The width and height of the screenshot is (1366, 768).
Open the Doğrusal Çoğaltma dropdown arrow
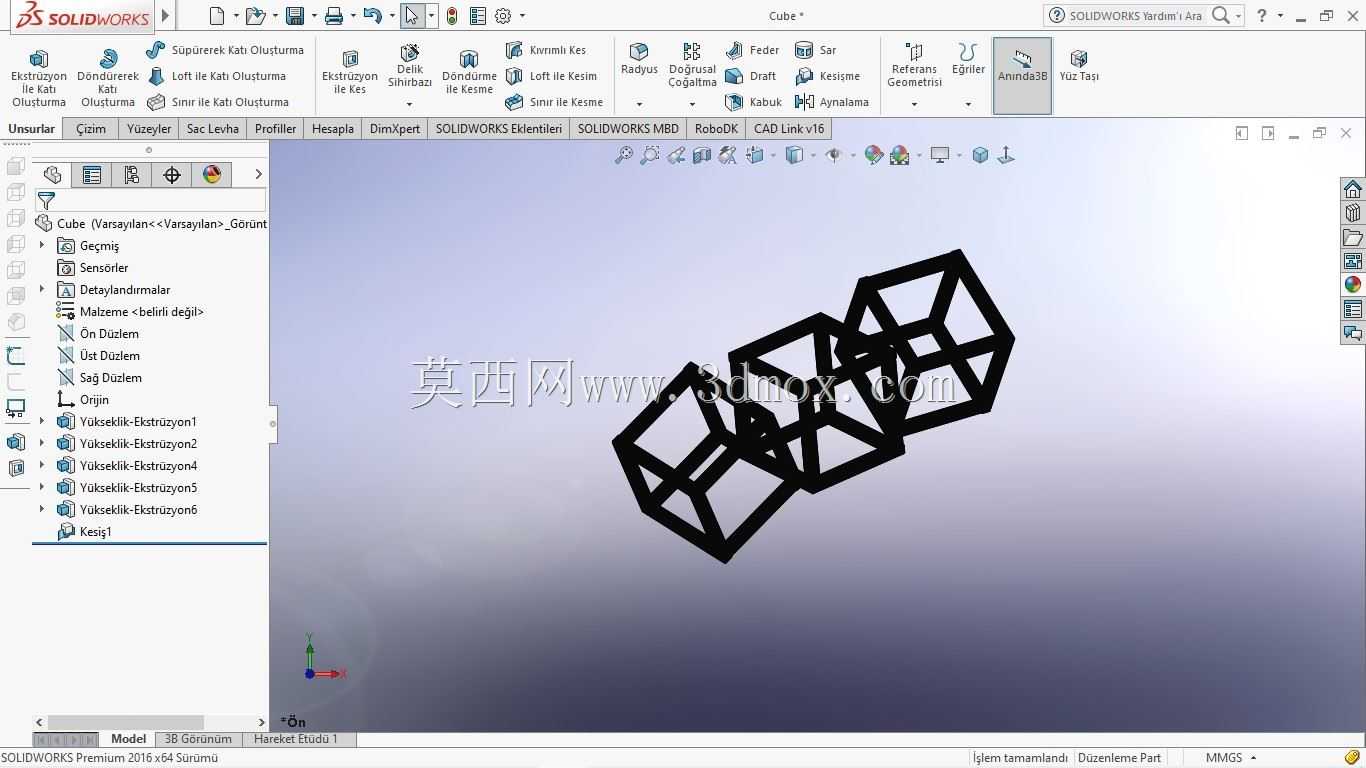click(692, 104)
